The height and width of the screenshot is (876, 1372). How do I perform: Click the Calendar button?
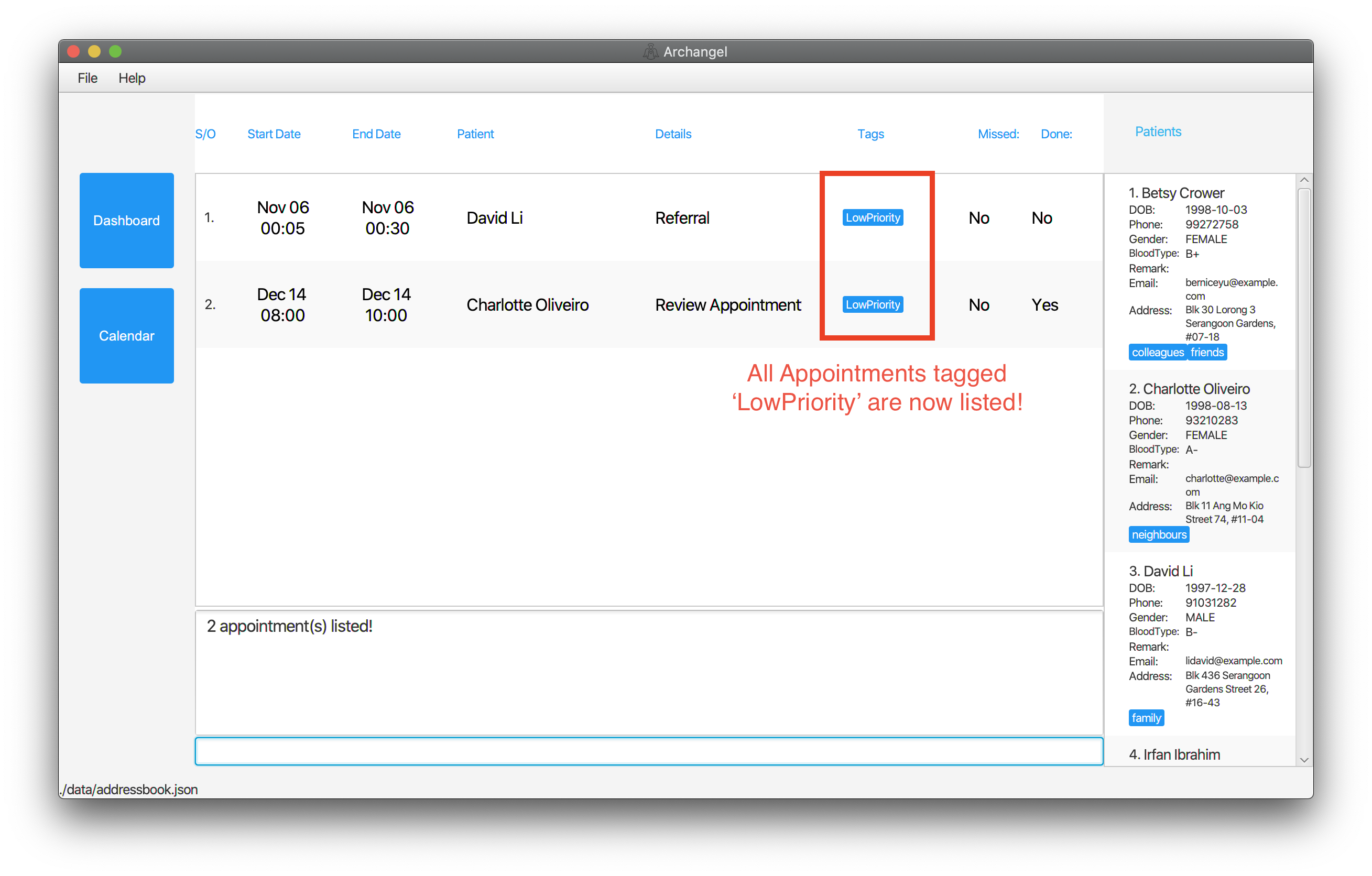126,336
